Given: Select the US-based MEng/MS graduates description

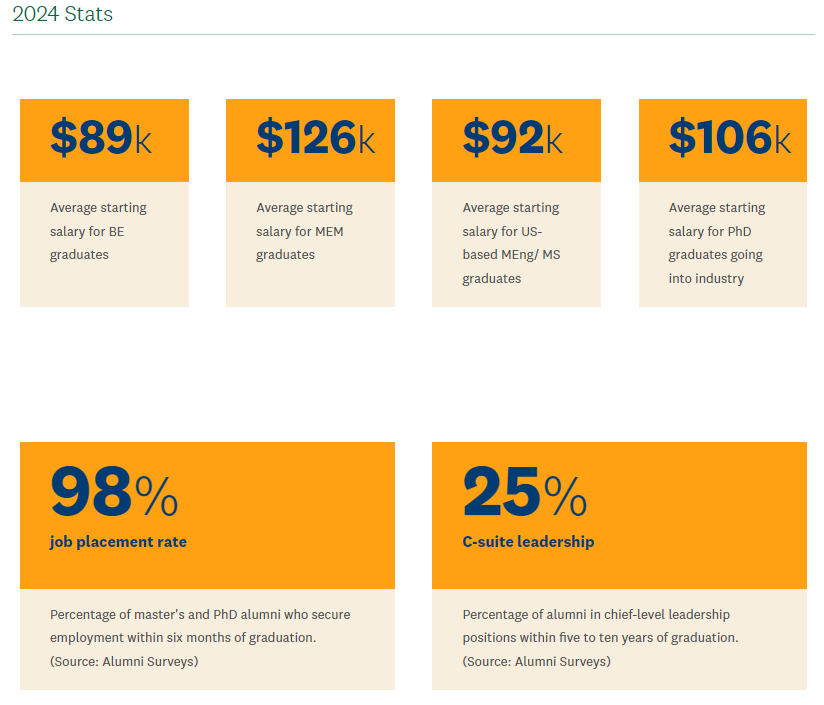Looking at the screenshot, I should tap(511, 243).
